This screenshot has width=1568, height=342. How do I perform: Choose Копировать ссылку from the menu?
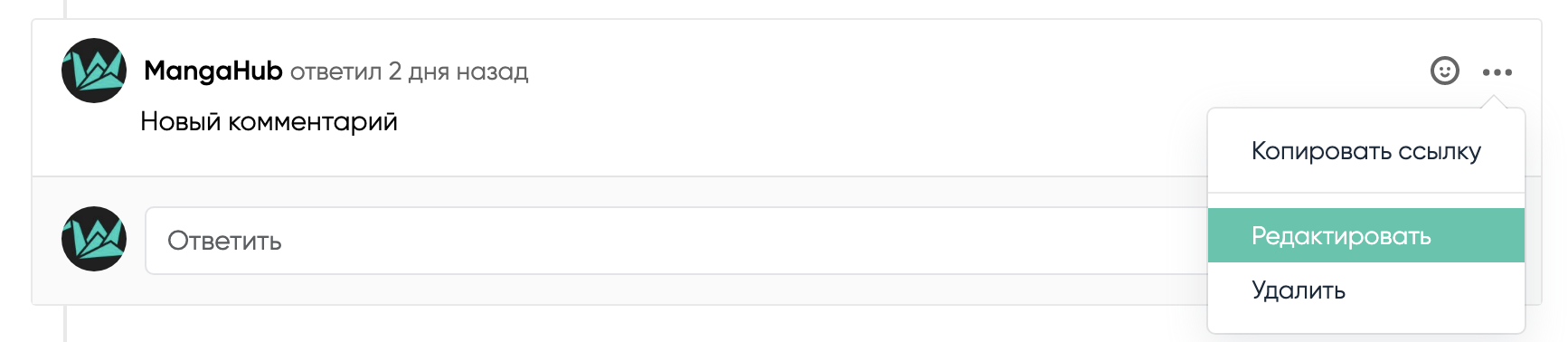1365,151
